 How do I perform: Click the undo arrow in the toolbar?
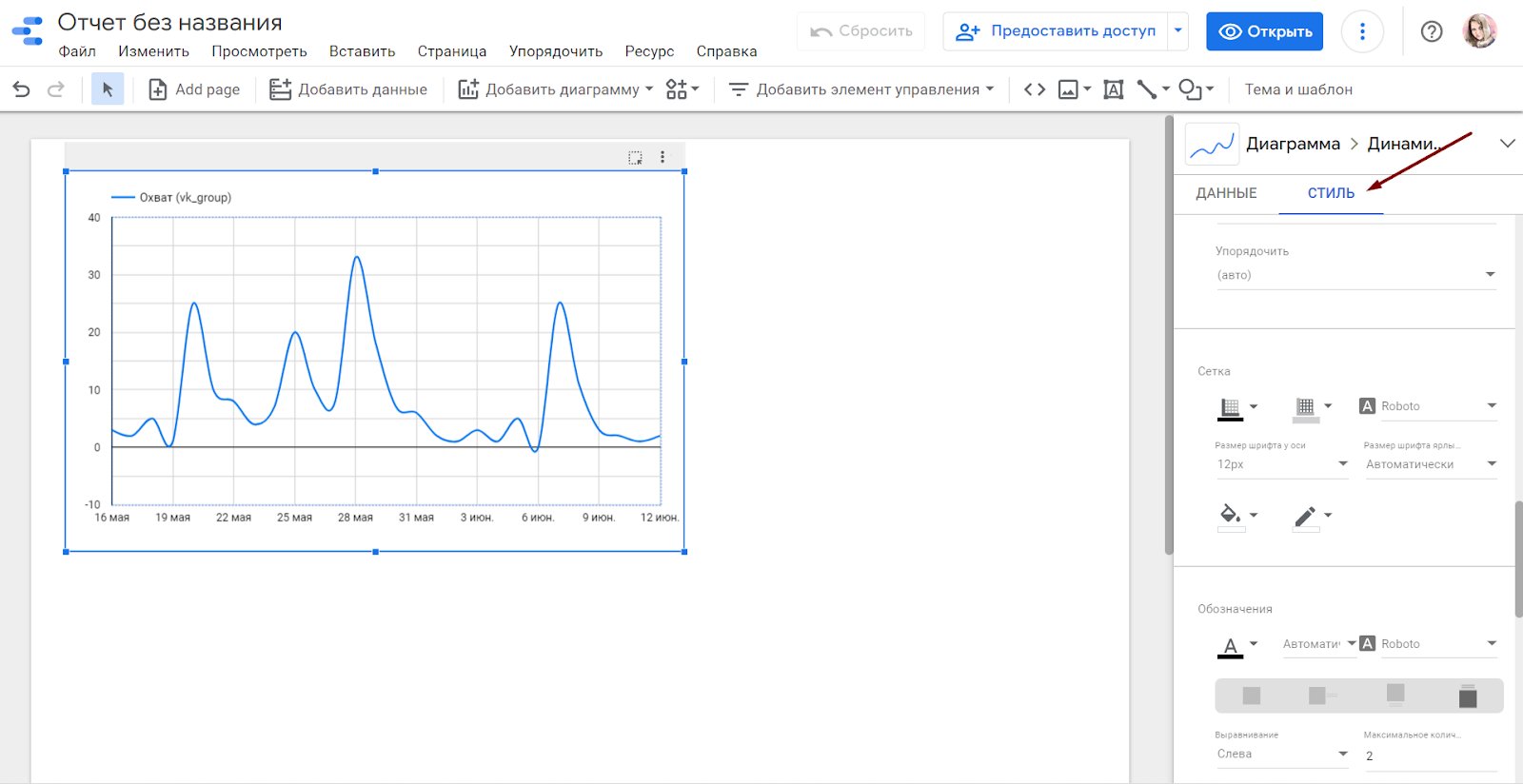21,89
